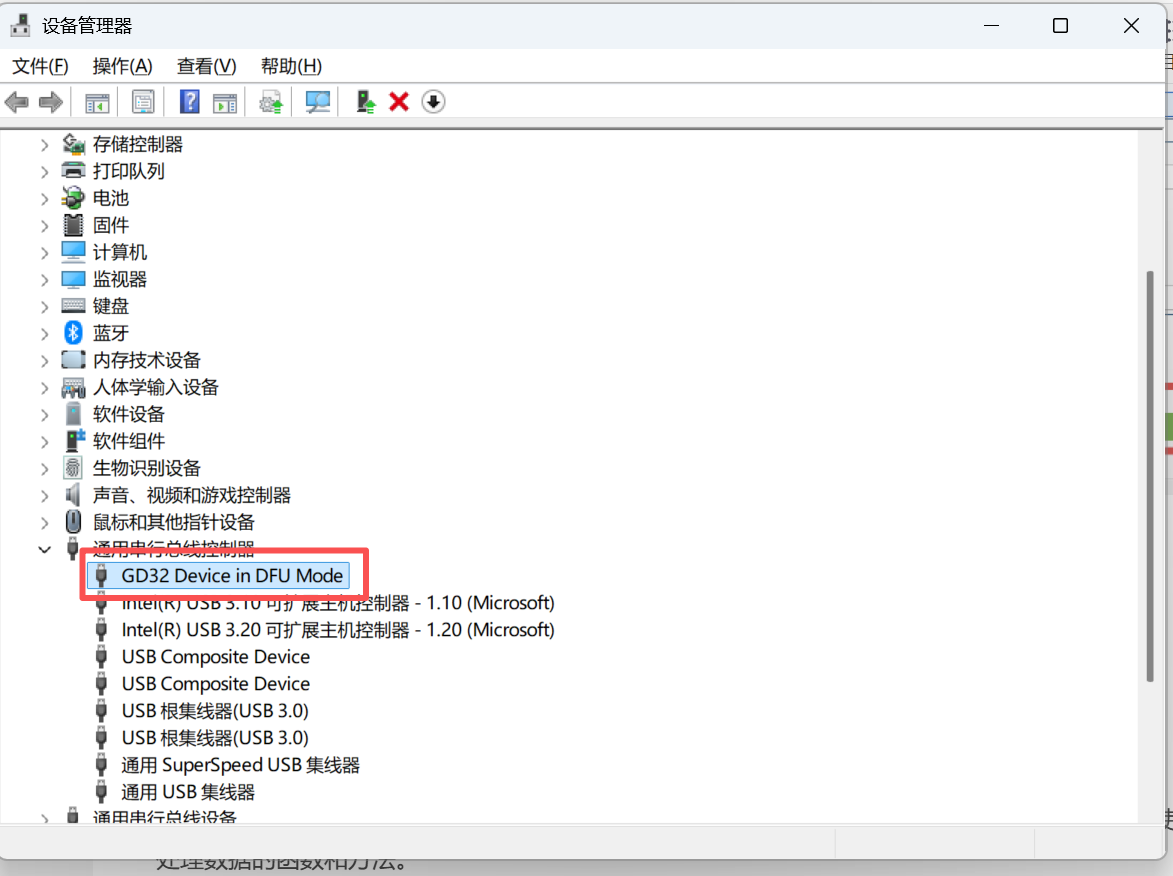This screenshot has width=1173, height=876.
Task: Open Help using the blue question mark icon
Action: 189,101
